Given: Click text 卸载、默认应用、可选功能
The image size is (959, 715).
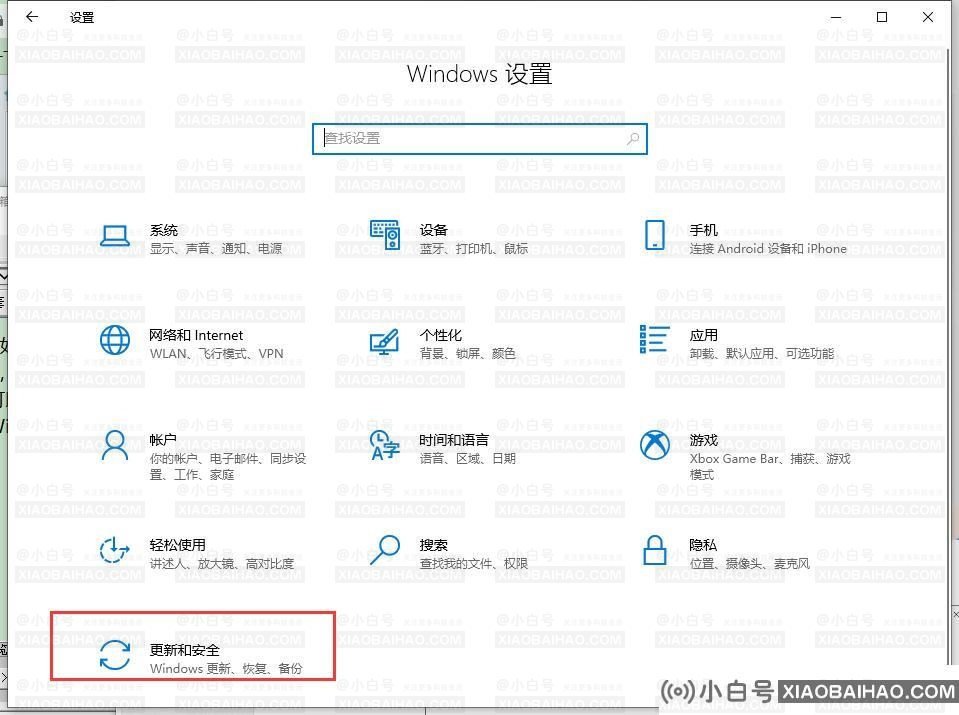Looking at the screenshot, I should 761,354.
